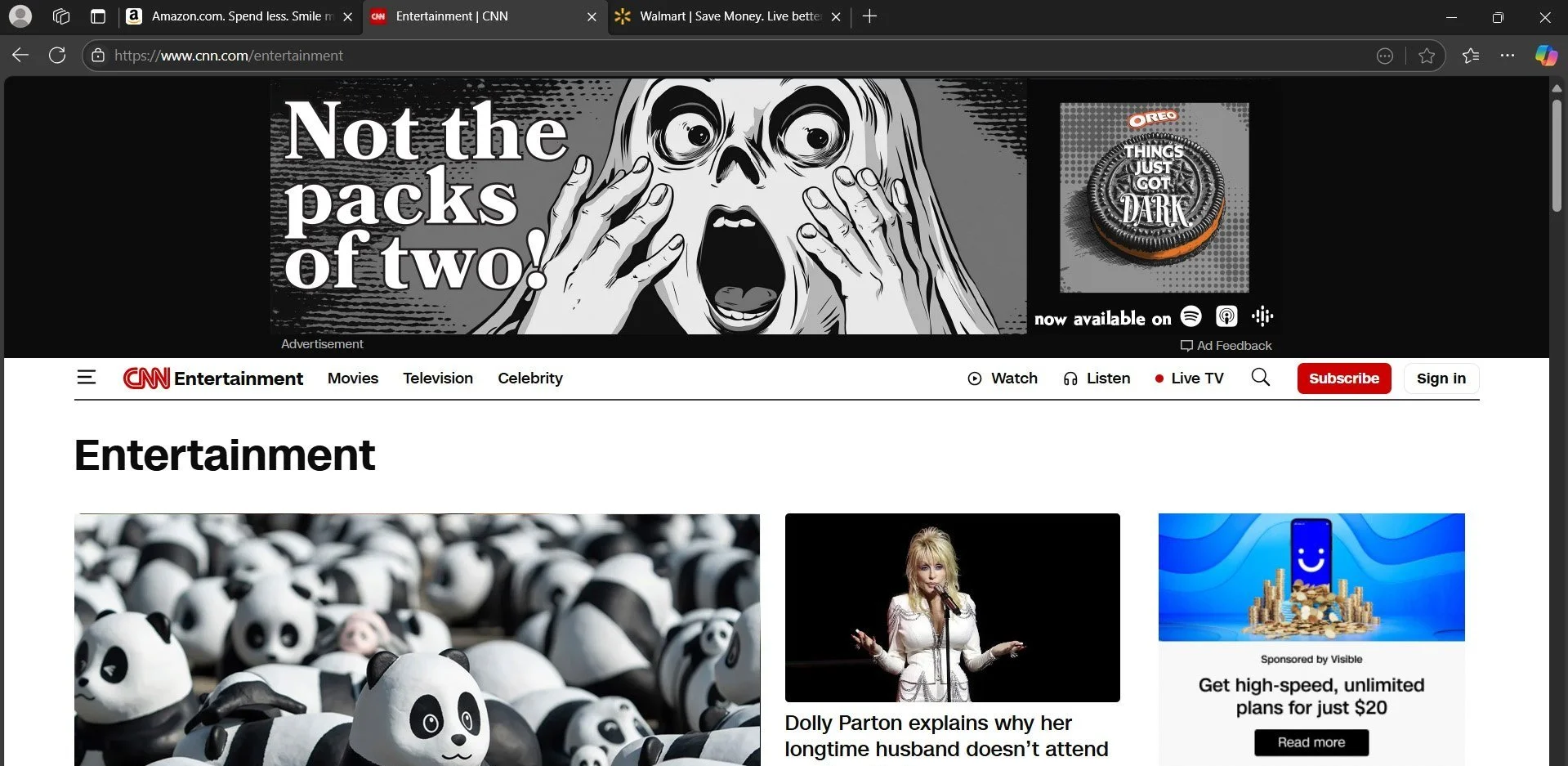Click the 'Sponsored by Visible' label
The image size is (1568, 766).
coord(1311,659)
